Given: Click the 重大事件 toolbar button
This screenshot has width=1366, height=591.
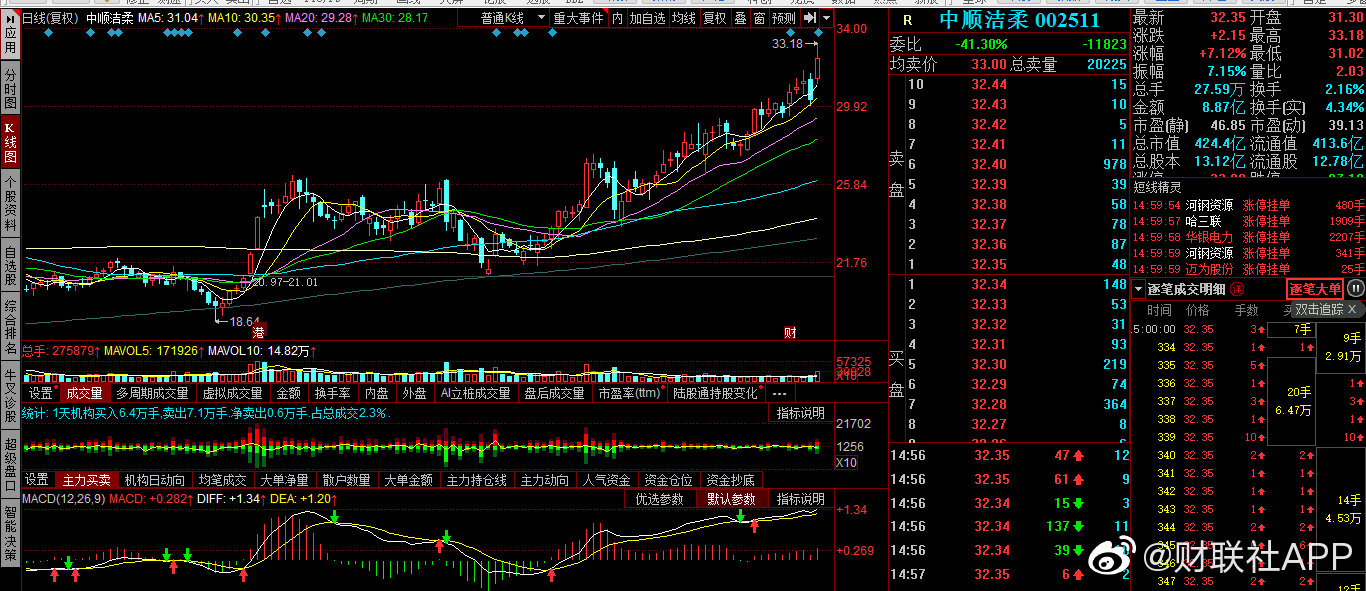Looking at the screenshot, I should coord(578,18).
